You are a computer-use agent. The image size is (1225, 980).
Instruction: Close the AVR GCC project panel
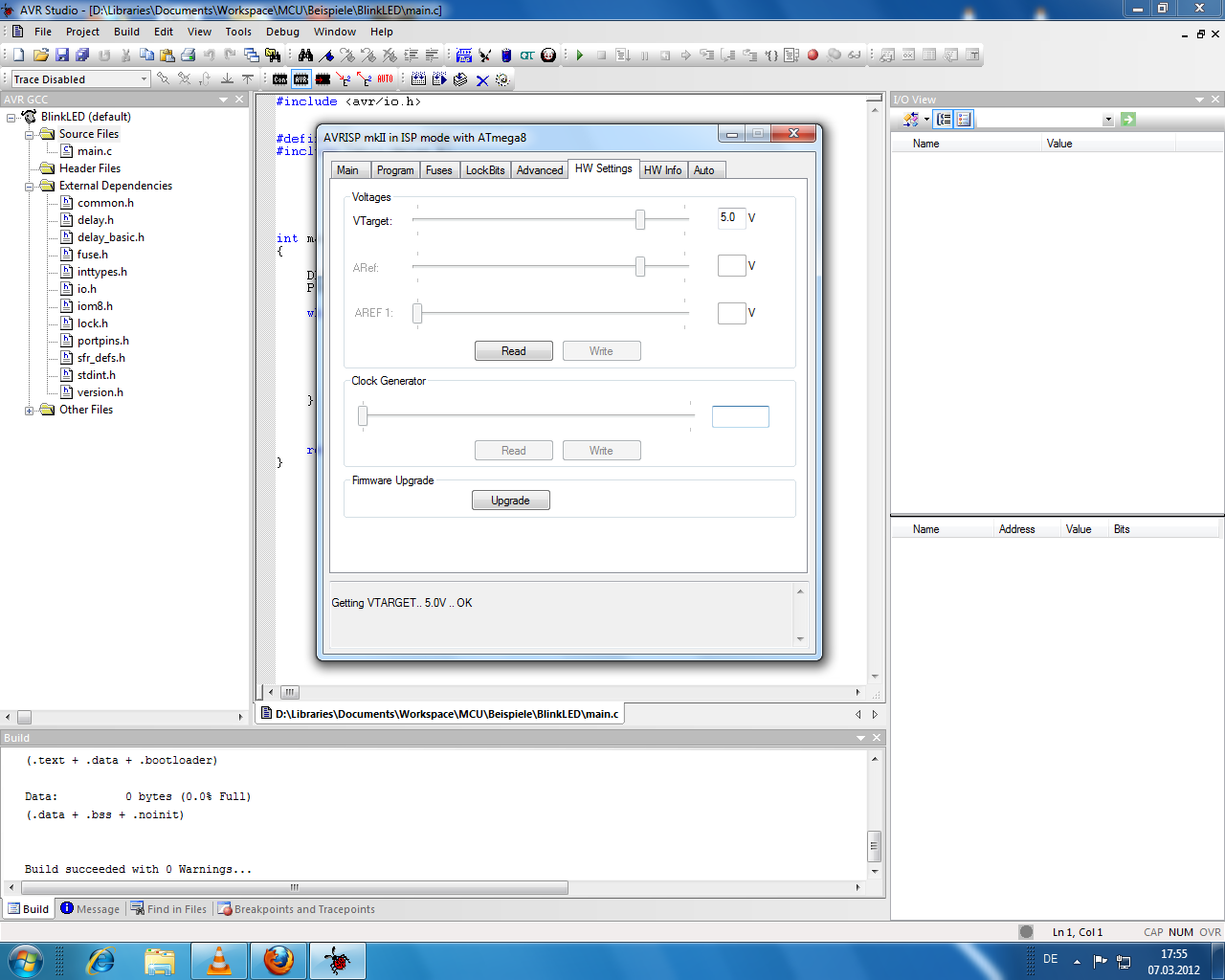[x=240, y=100]
